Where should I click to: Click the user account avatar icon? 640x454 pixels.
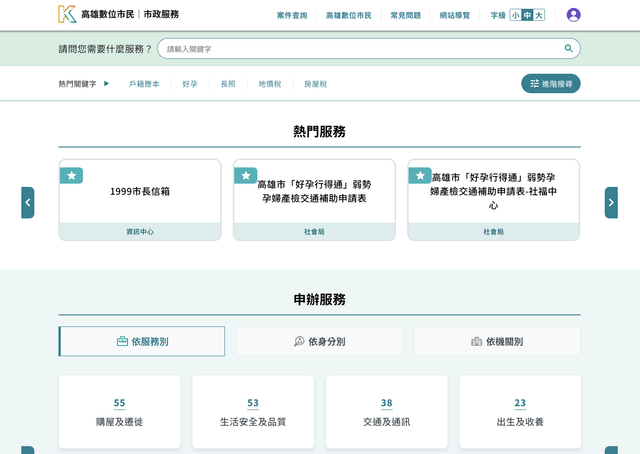coord(573,15)
